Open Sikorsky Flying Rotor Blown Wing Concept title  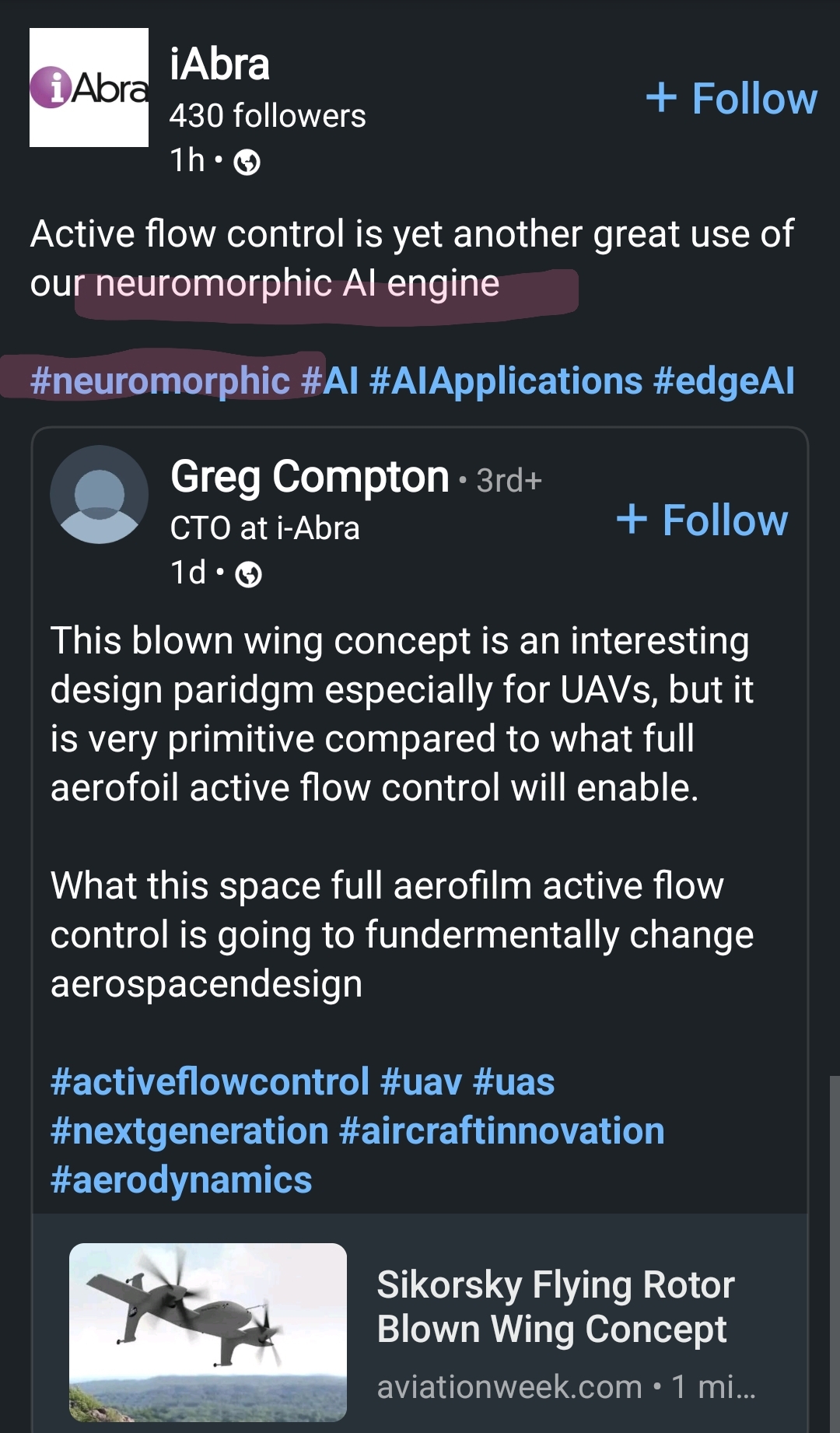[x=555, y=1307]
